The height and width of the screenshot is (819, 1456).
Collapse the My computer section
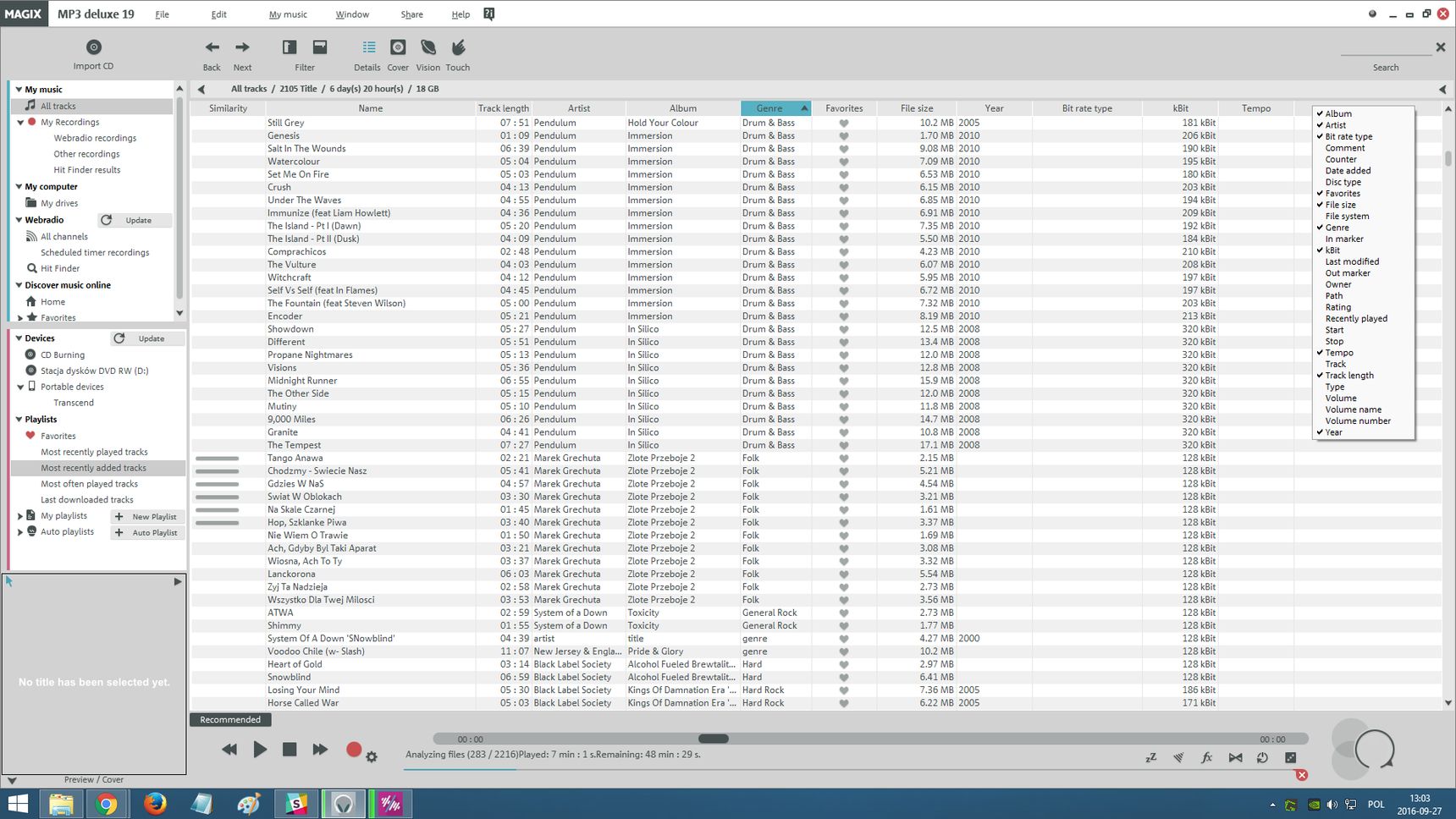tap(19, 186)
